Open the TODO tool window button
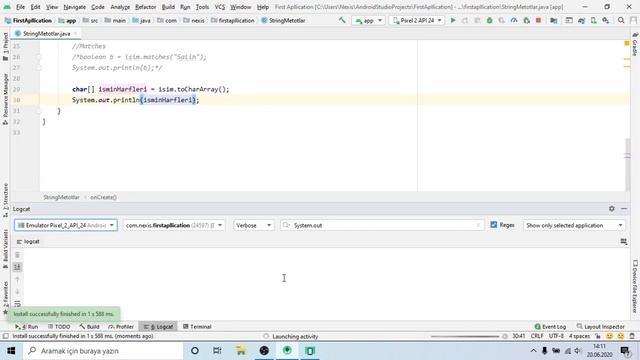 pos(59,327)
